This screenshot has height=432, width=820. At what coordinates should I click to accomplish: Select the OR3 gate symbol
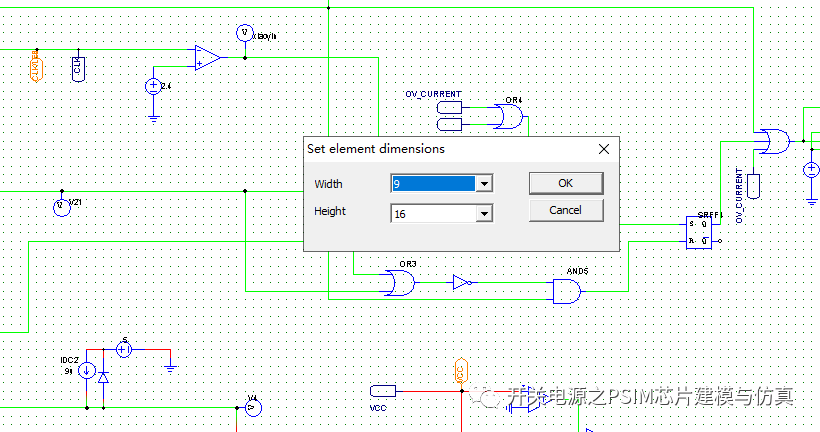coord(400,283)
